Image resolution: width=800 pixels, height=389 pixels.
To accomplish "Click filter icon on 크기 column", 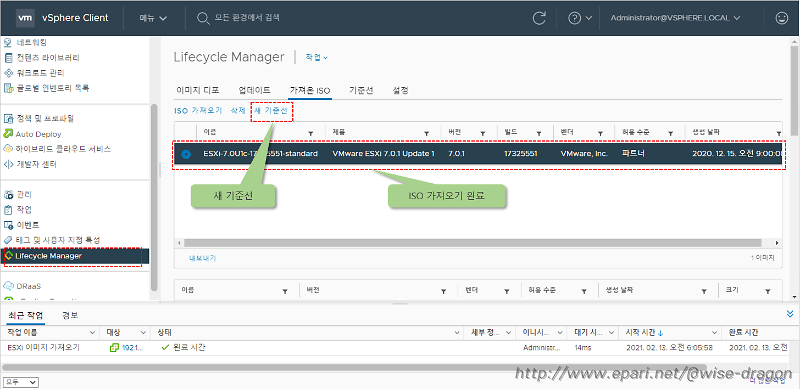I will tap(767, 291).
